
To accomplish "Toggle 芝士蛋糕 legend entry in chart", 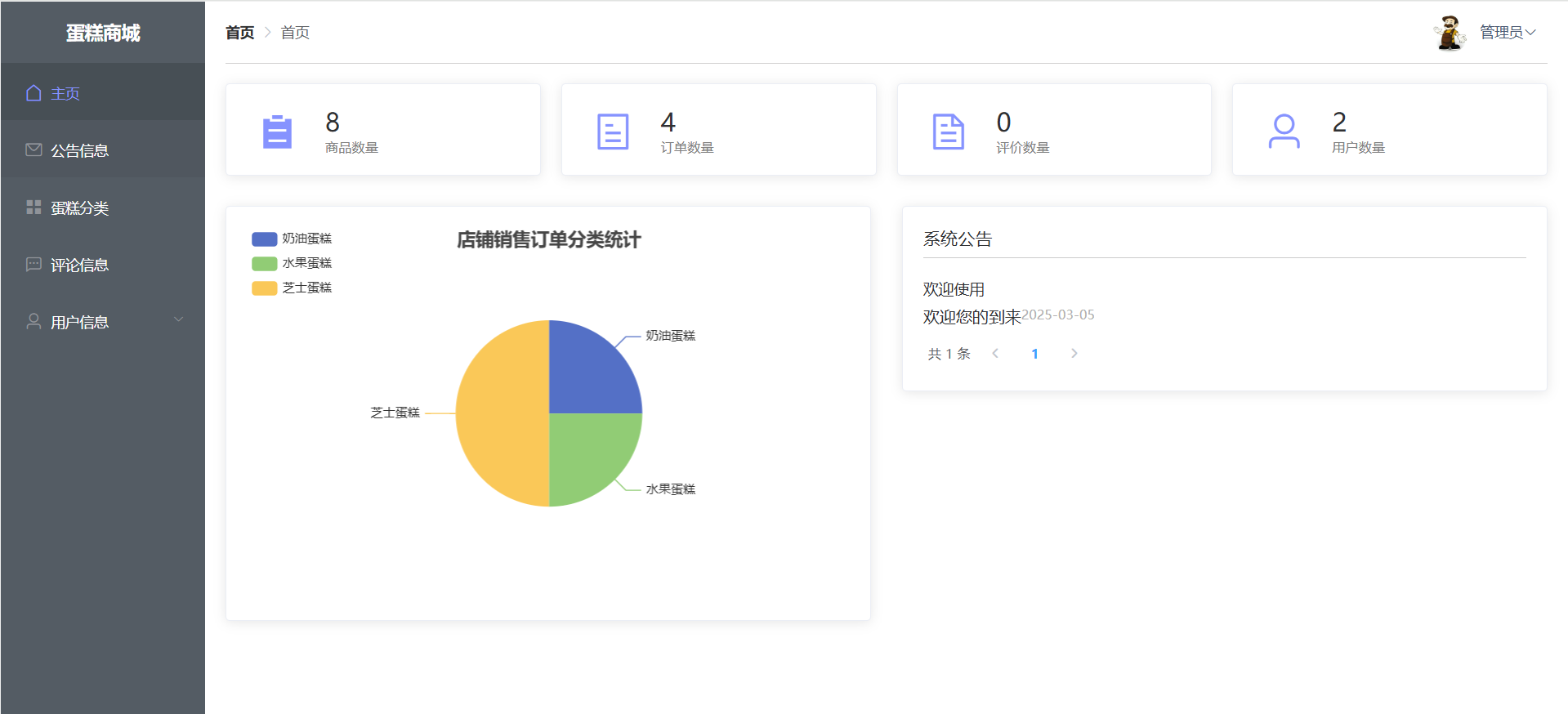I will point(292,288).
